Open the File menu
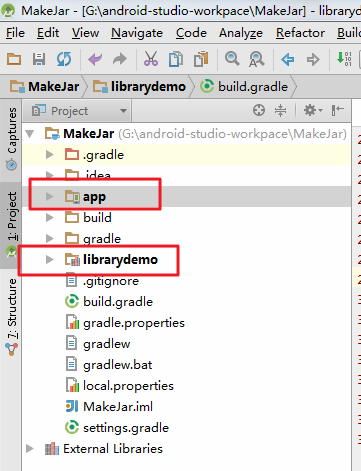 click(15, 33)
